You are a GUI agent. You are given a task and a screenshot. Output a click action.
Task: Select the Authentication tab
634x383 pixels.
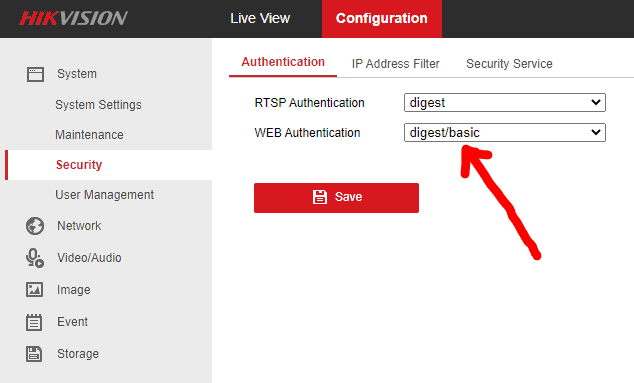pos(283,62)
